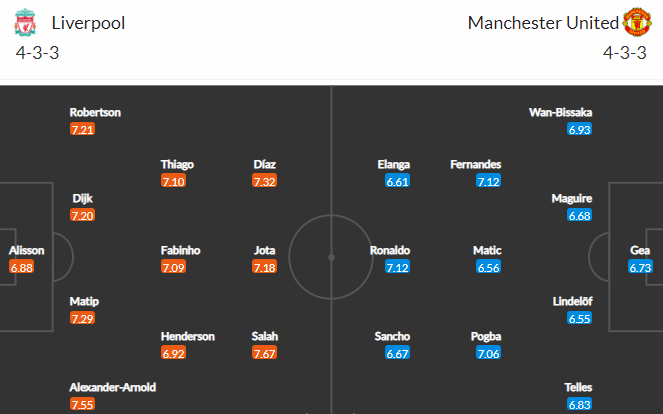Viewport: 663px width, 414px height.
Task: Open the Liverpool team name link
Action: 88,23
